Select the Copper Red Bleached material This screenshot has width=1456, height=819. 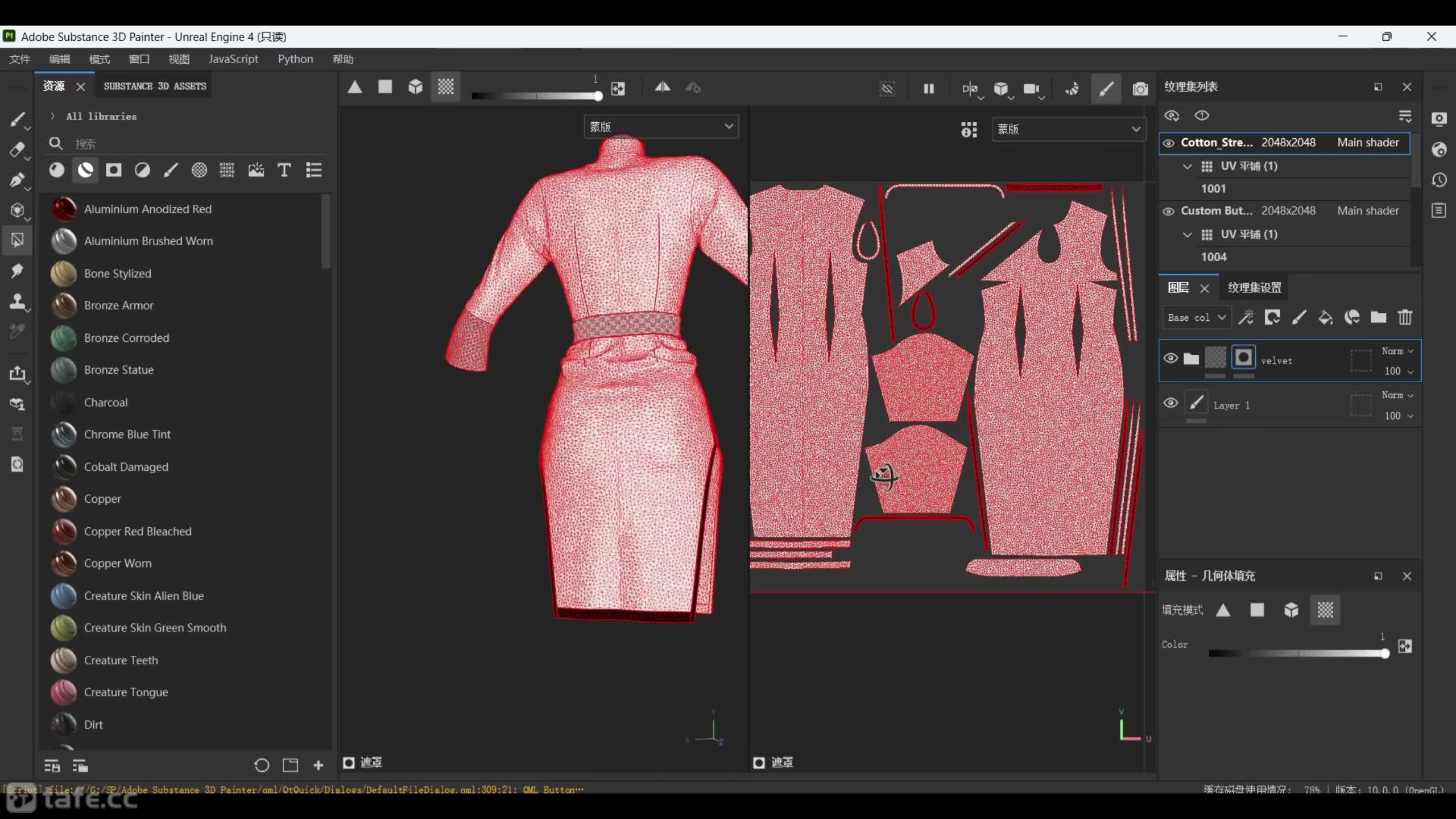(138, 531)
